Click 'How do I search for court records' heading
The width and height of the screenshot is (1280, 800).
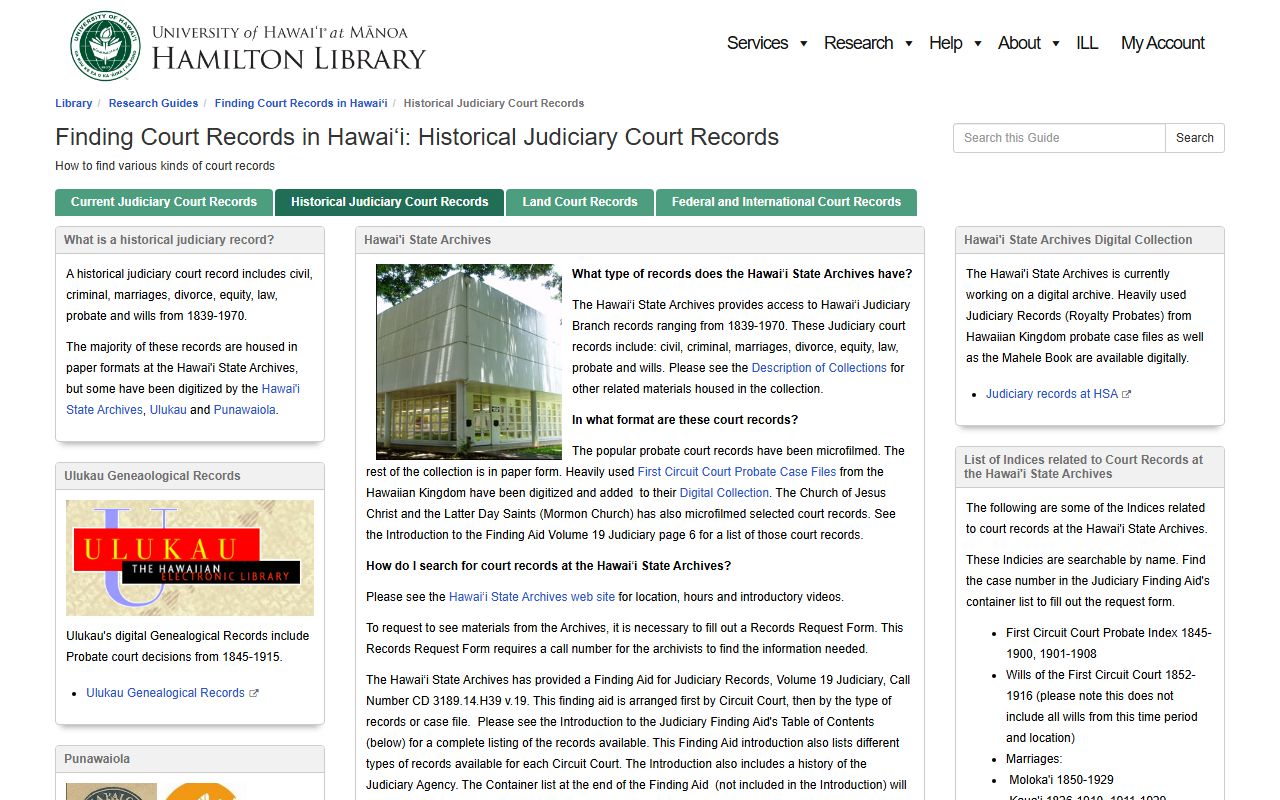coord(548,566)
